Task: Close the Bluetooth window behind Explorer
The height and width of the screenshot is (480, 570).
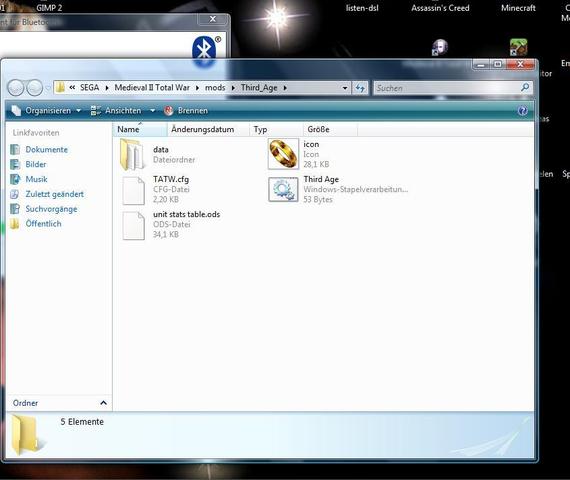Action: [x=213, y=19]
